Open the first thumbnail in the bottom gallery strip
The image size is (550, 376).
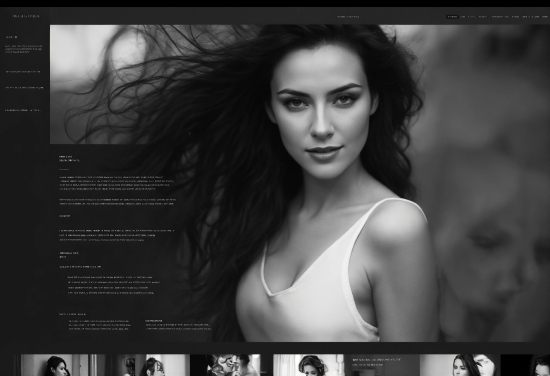63,365
